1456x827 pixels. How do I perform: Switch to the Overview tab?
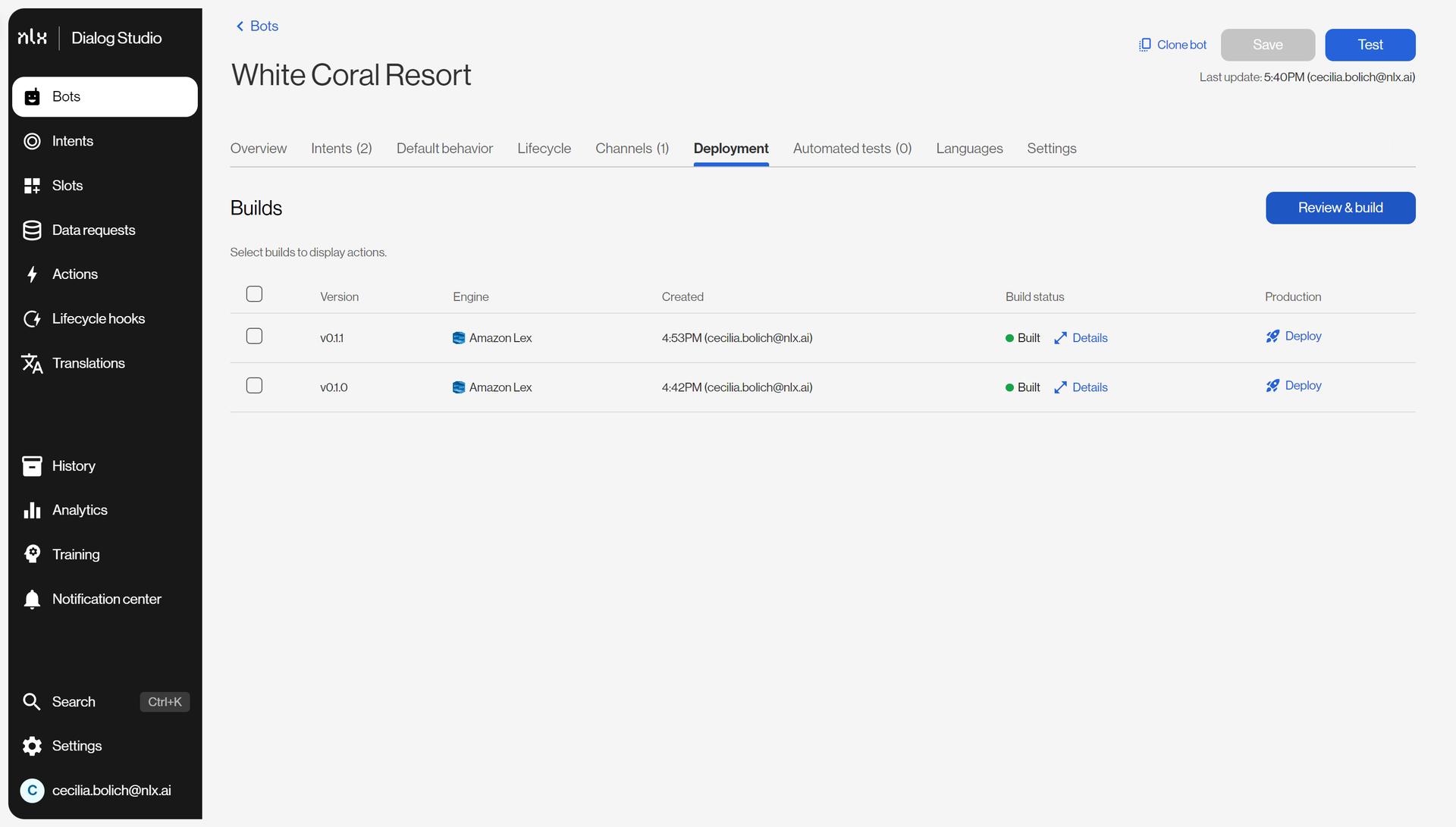click(259, 149)
